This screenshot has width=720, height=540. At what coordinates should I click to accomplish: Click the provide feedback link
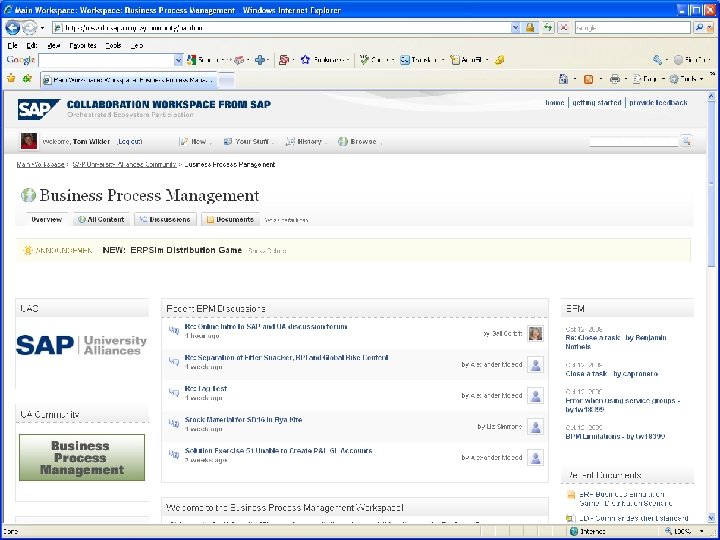(x=658, y=102)
